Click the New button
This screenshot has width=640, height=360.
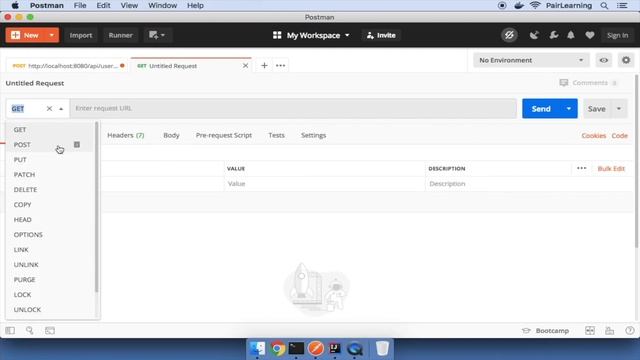[25, 35]
